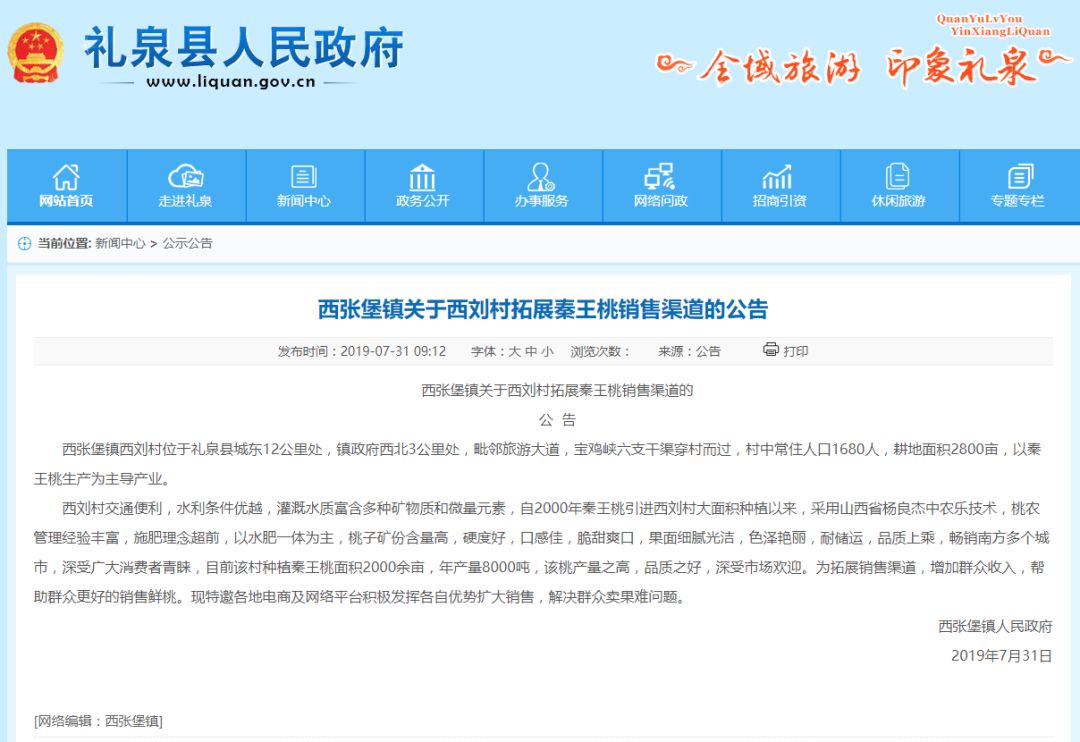Select the 新闻中心 newspaper icon
1080x742 pixels.
point(303,177)
